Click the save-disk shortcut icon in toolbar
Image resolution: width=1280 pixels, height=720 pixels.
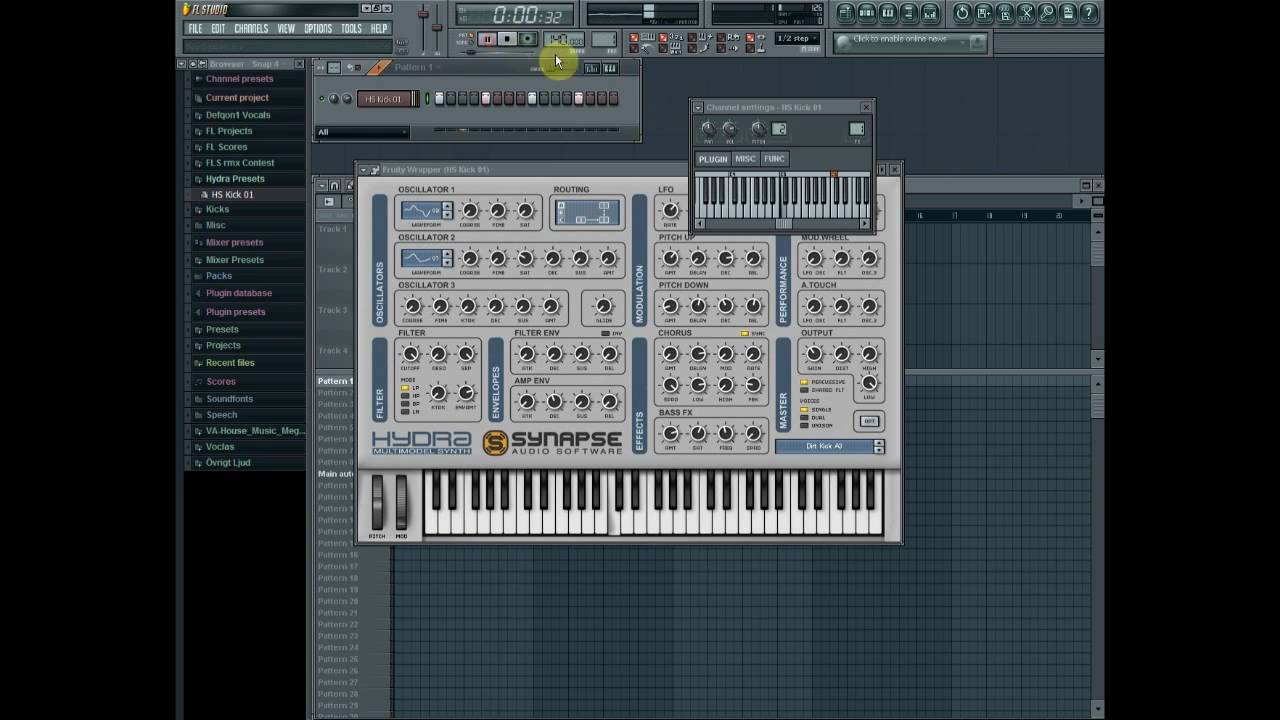coord(983,13)
